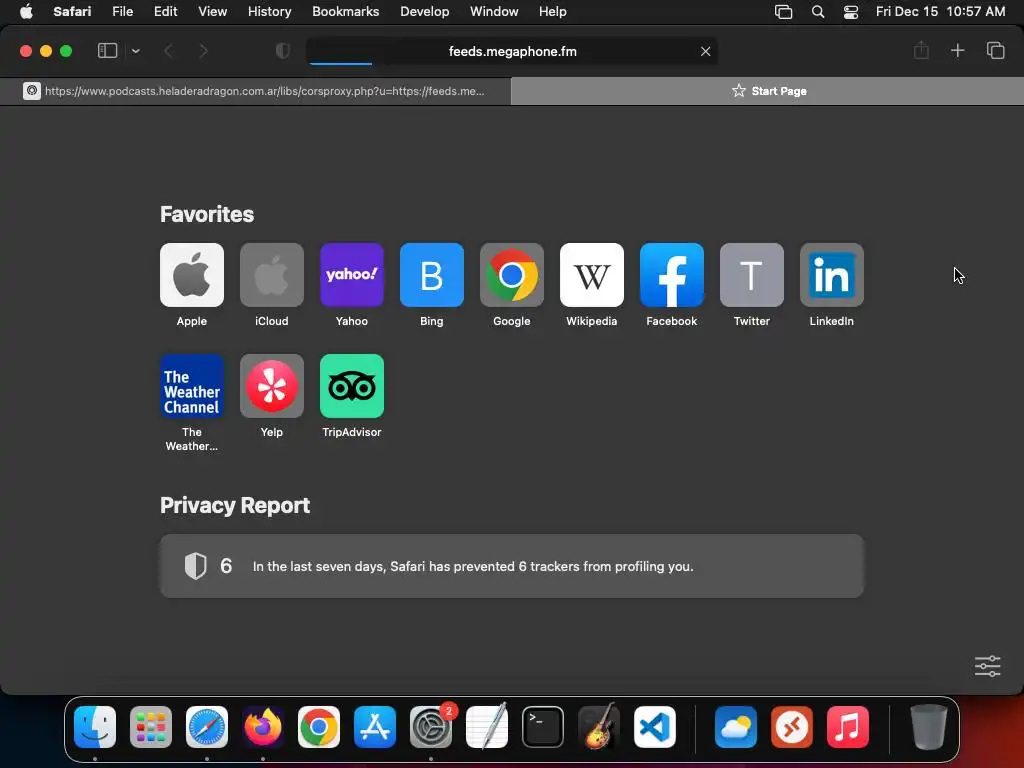Open the TripAdvisor favorite
1024x768 pixels.
click(x=351, y=396)
